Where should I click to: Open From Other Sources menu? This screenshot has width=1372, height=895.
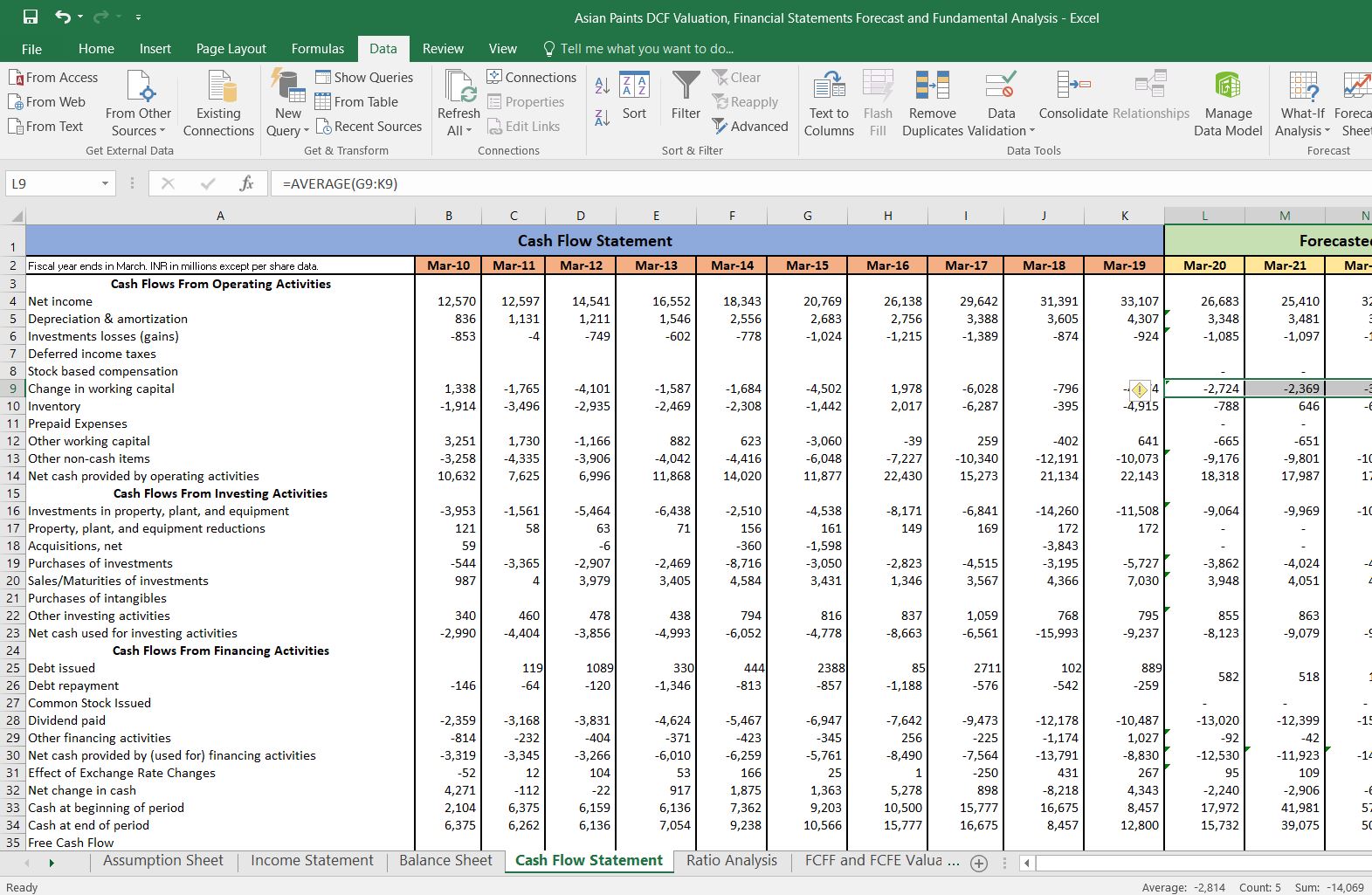(x=139, y=103)
